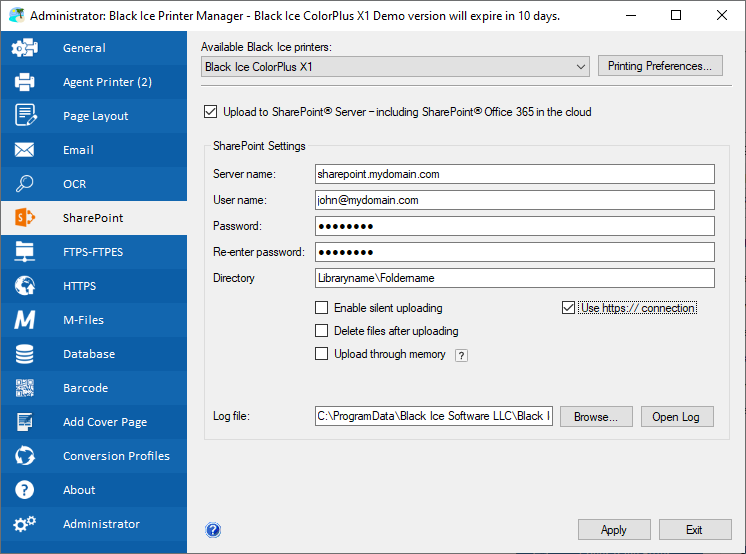Click the Email envelope icon
746x554 pixels.
24,150
